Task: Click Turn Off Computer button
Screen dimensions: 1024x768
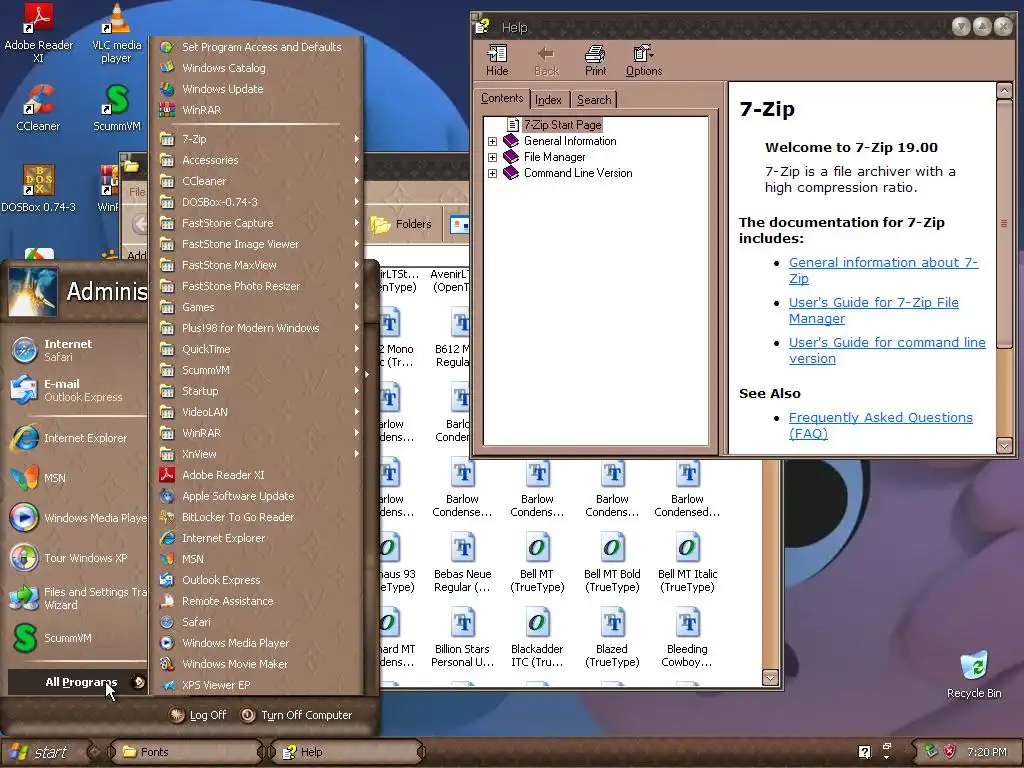Action: pyautogui.click(x=296, y=715)
